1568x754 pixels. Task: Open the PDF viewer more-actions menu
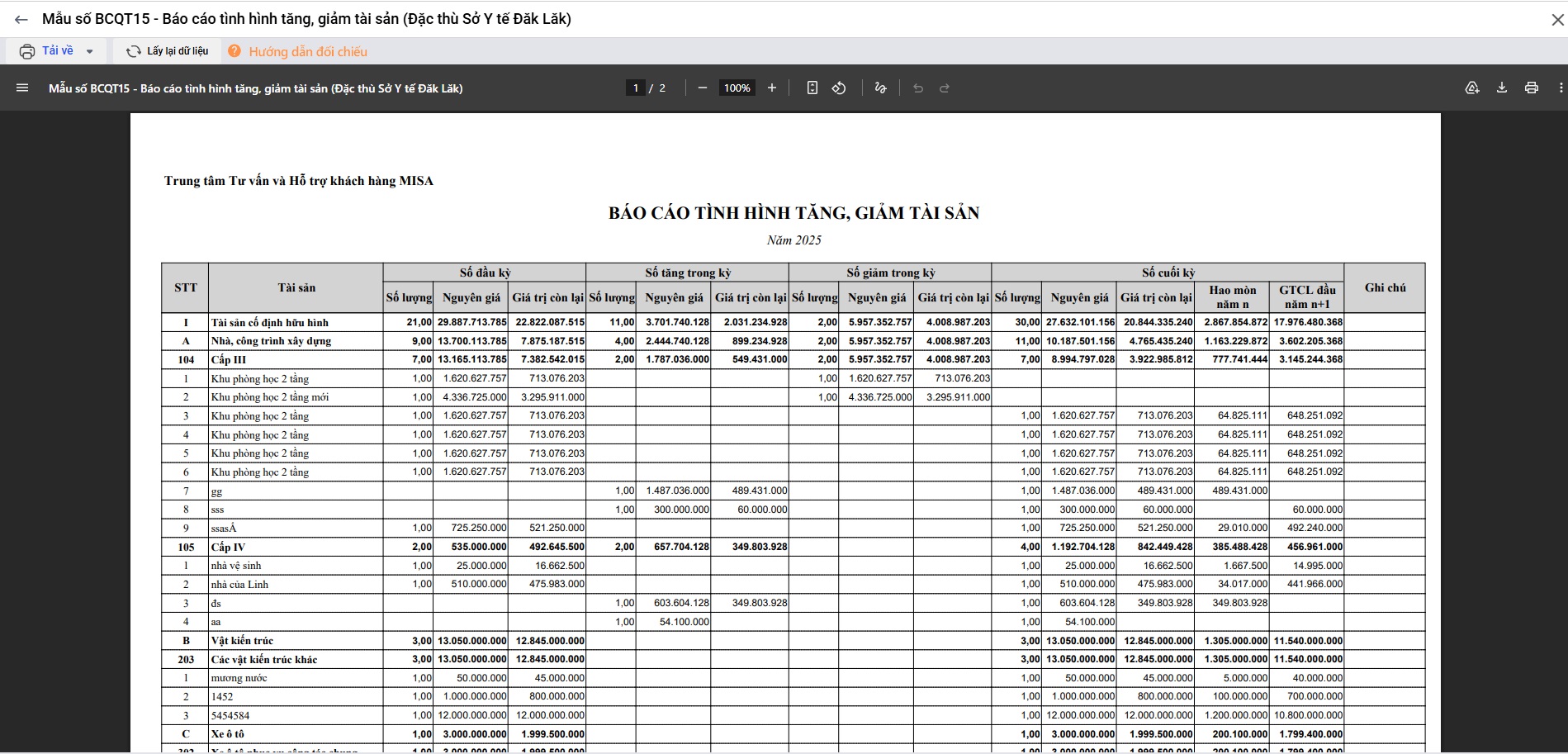point(1560,88)
